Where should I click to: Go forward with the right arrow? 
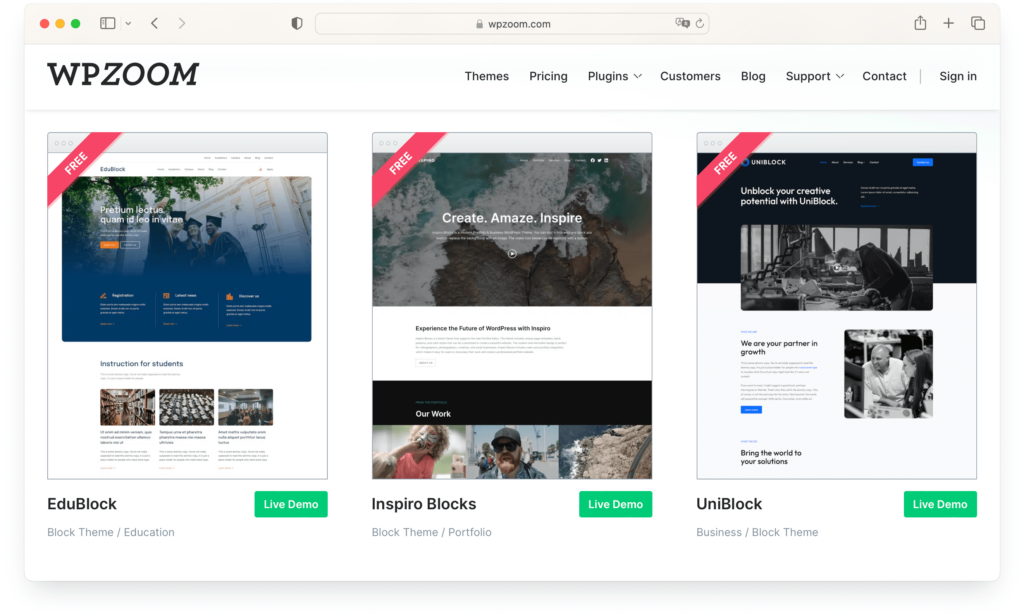(x=182, y=24)
